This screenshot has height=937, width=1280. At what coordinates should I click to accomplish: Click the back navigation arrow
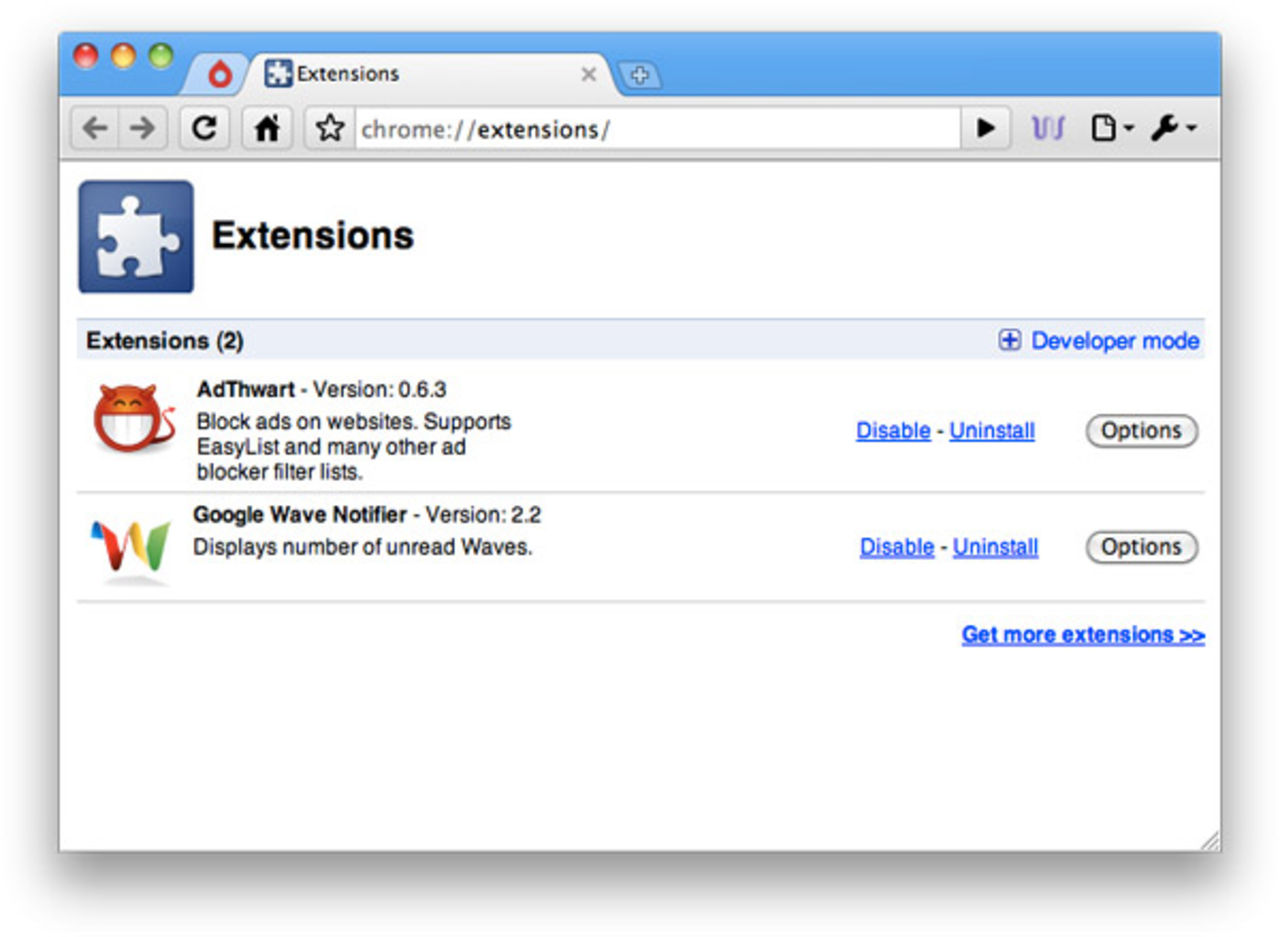coord(95,128)
